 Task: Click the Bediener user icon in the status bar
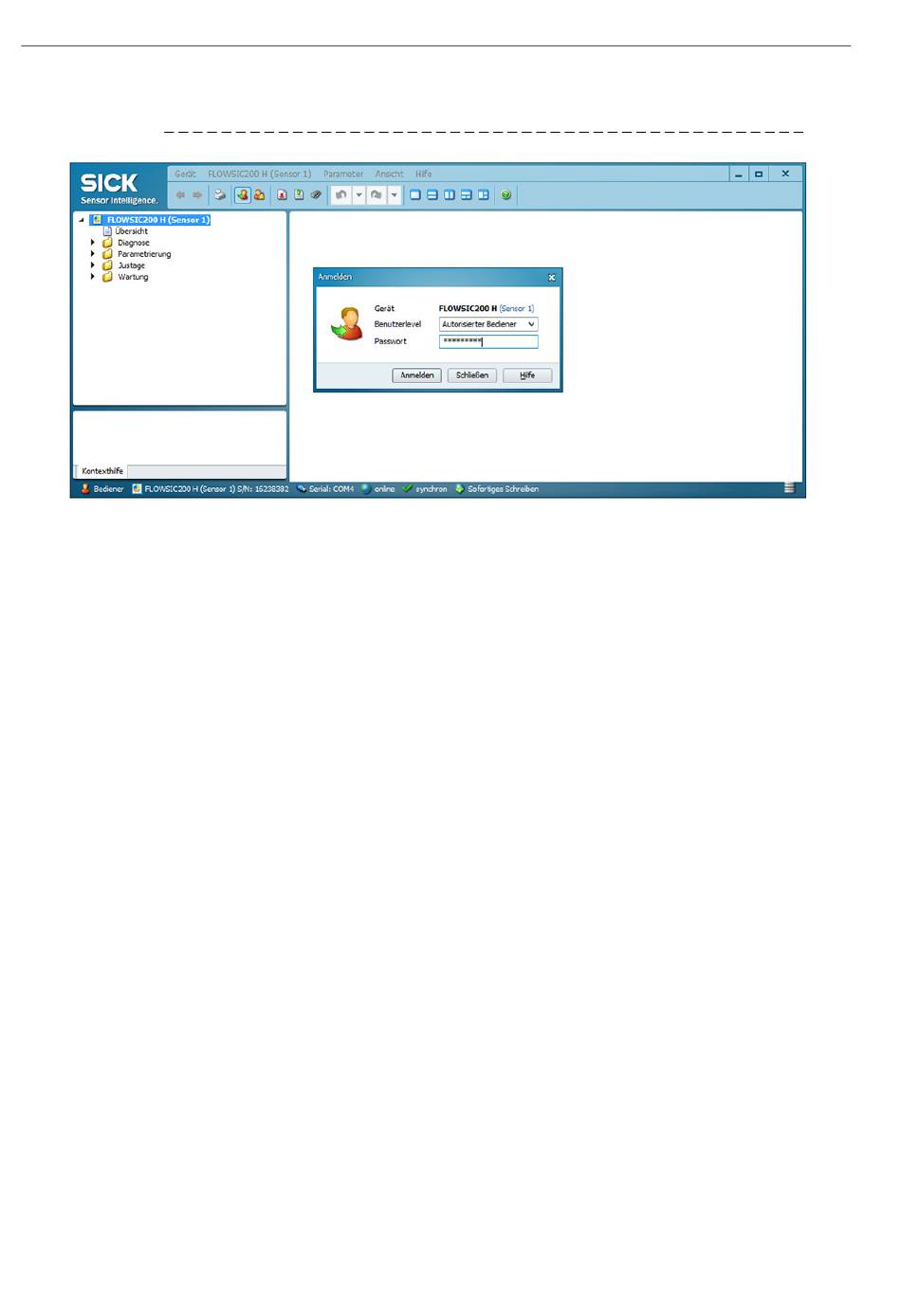point(85,489)
